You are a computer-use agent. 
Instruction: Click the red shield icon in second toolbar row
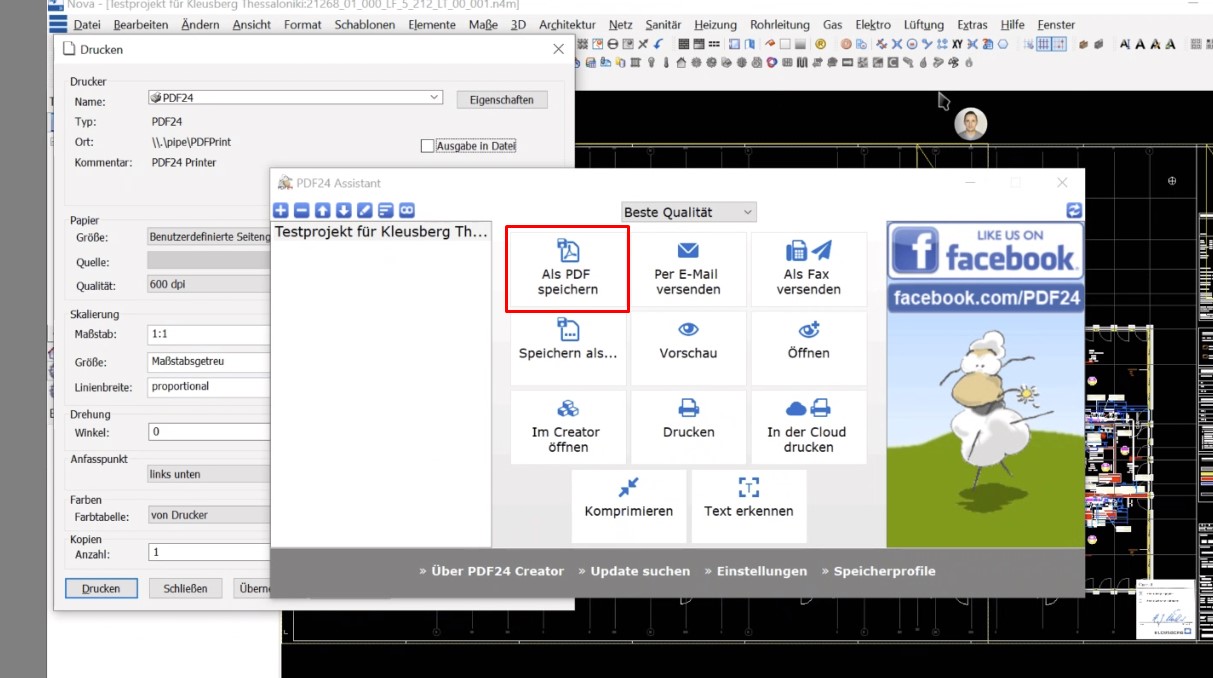coord(772,62)
